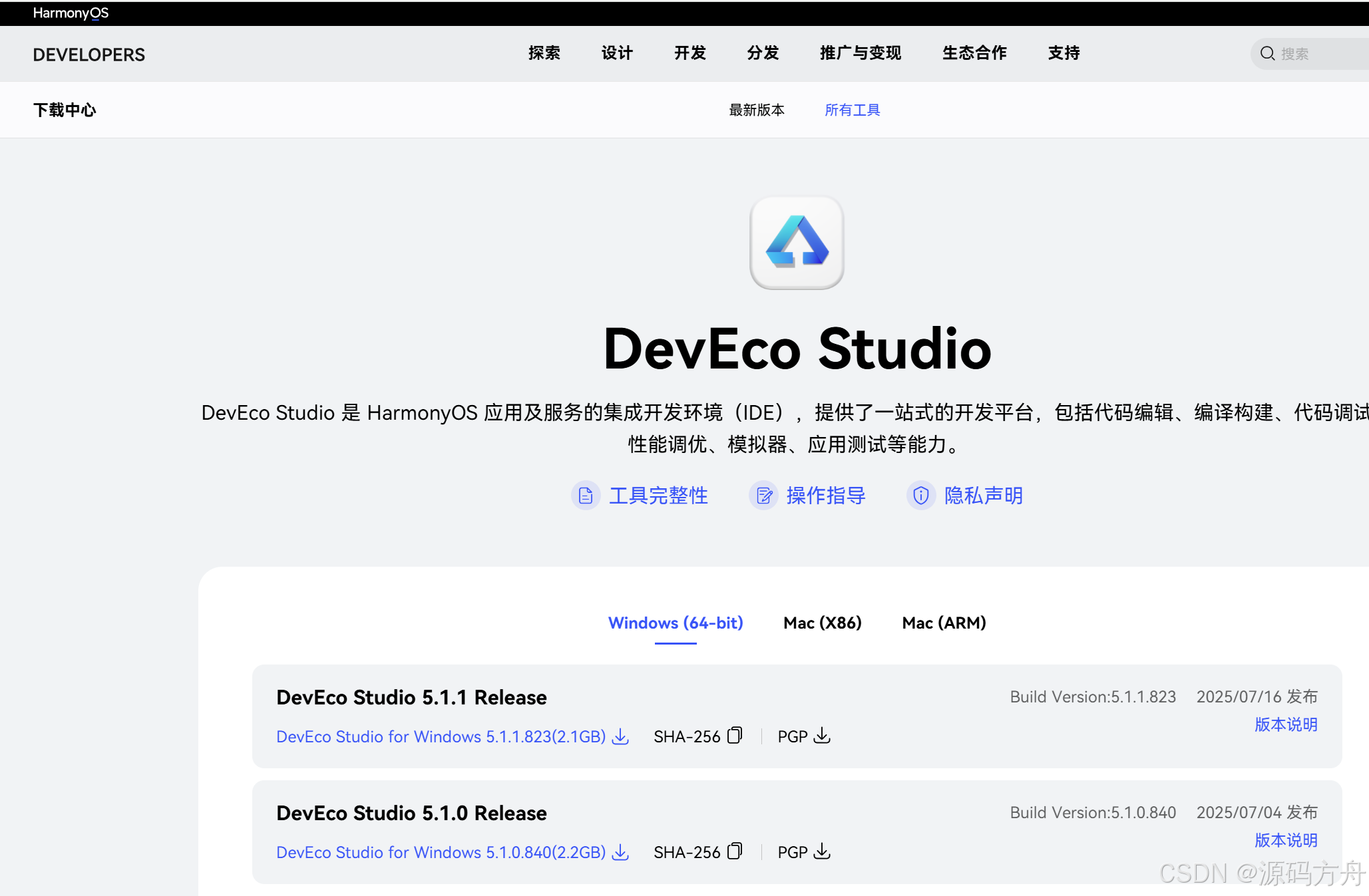Click the 工具完整性 document icon
Image resolution: width=1369 pixels, height=896 pixels.
tap(586, 496)
